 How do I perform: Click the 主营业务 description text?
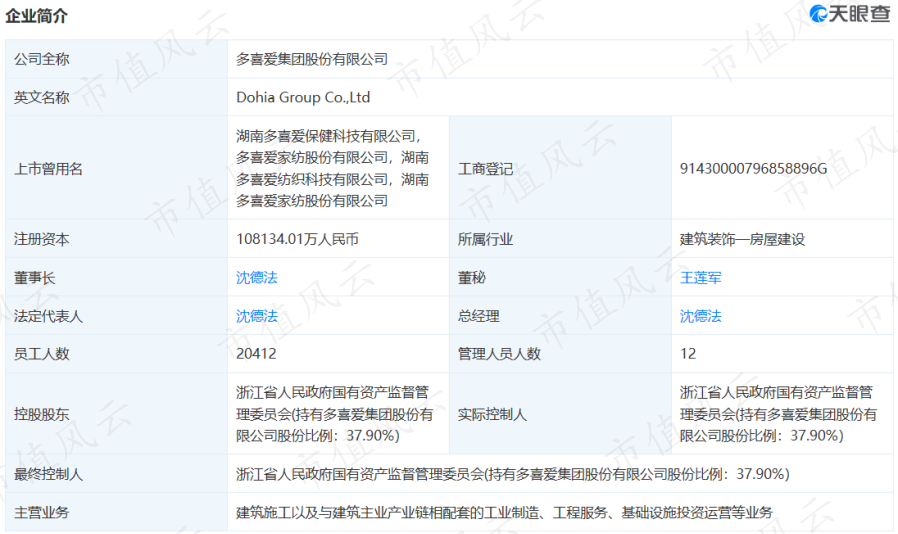[504, 512]
